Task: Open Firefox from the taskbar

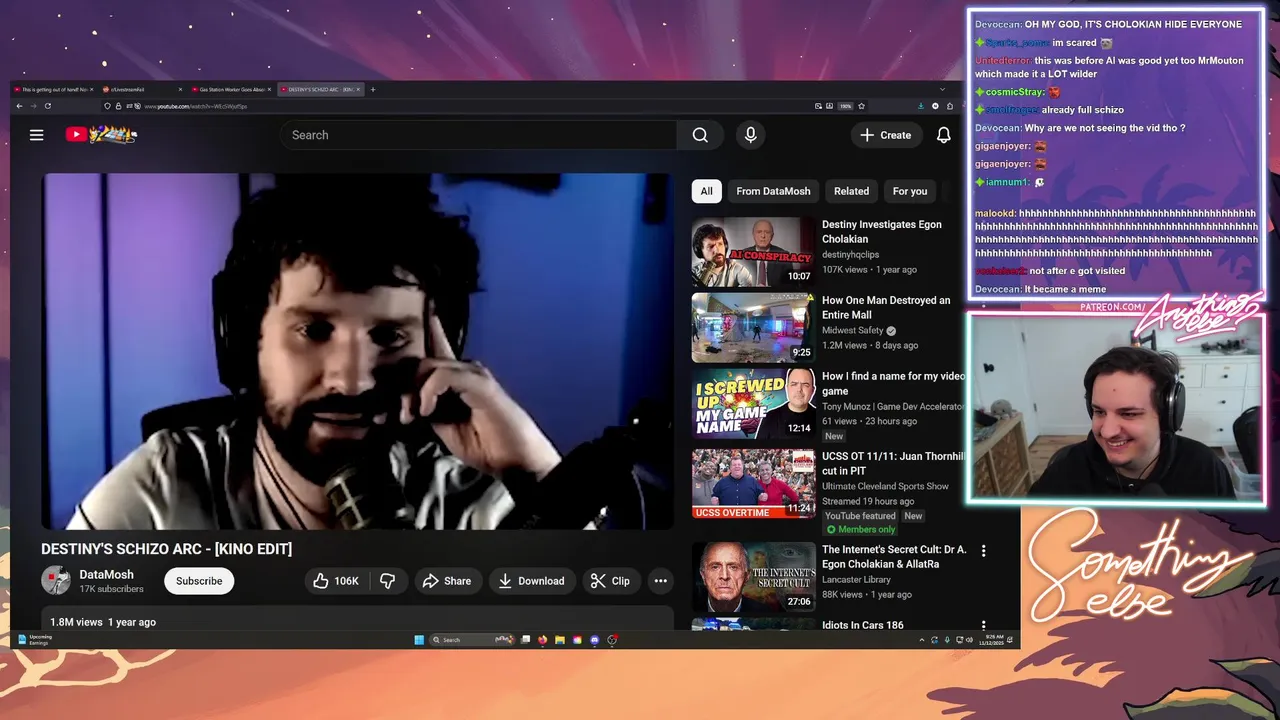Action: tap(542, 640)
